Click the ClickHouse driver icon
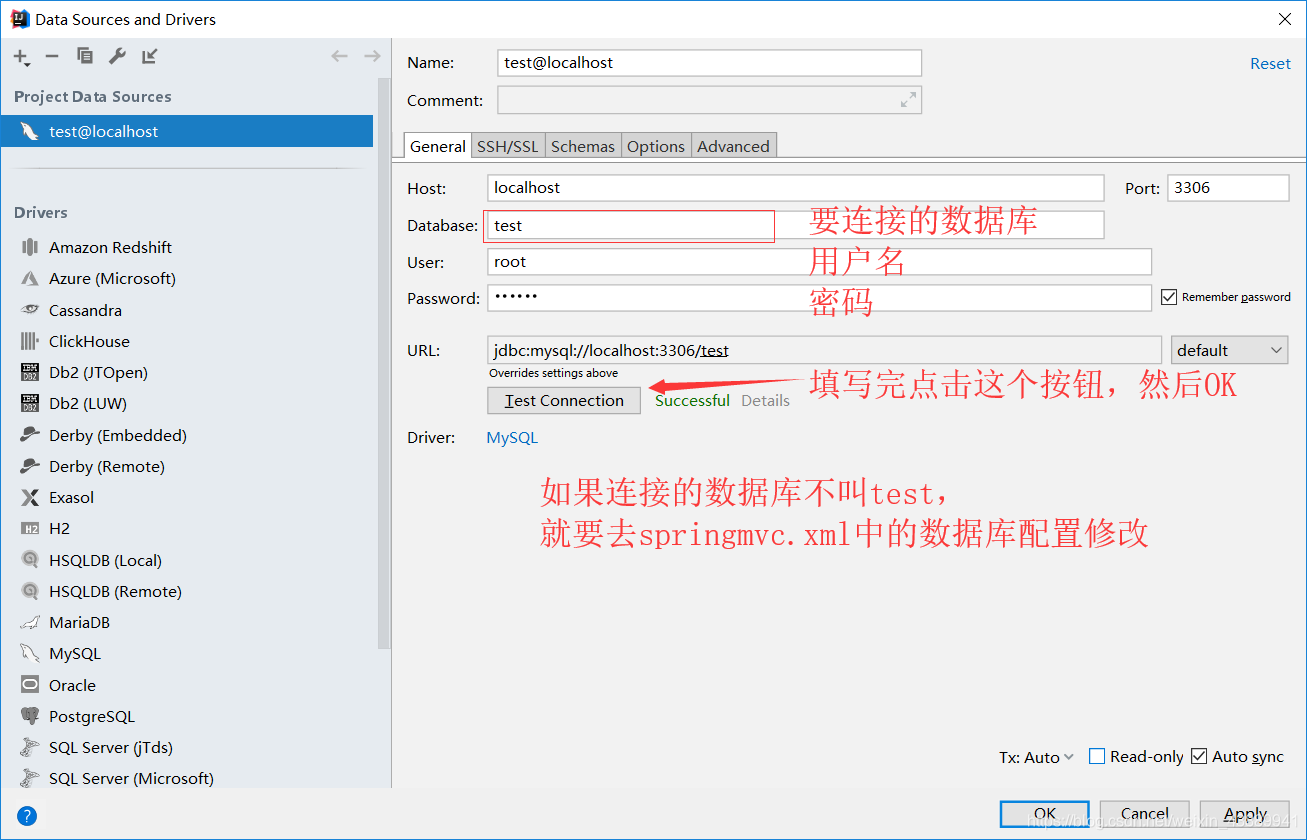 tap(30, 341)
